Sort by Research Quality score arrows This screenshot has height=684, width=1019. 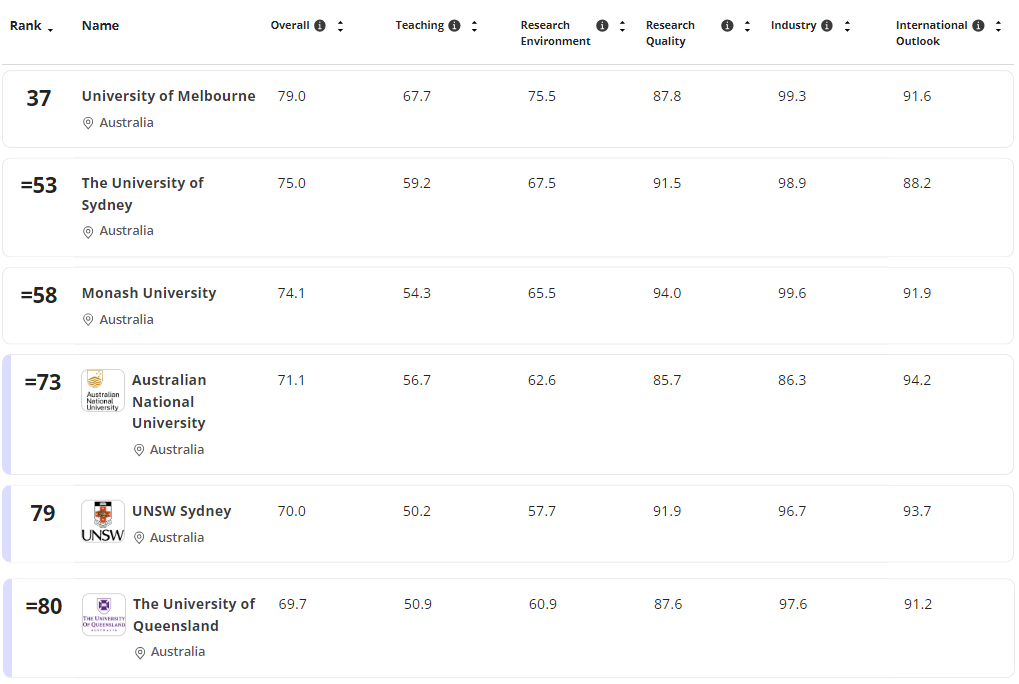pos(747,26)
